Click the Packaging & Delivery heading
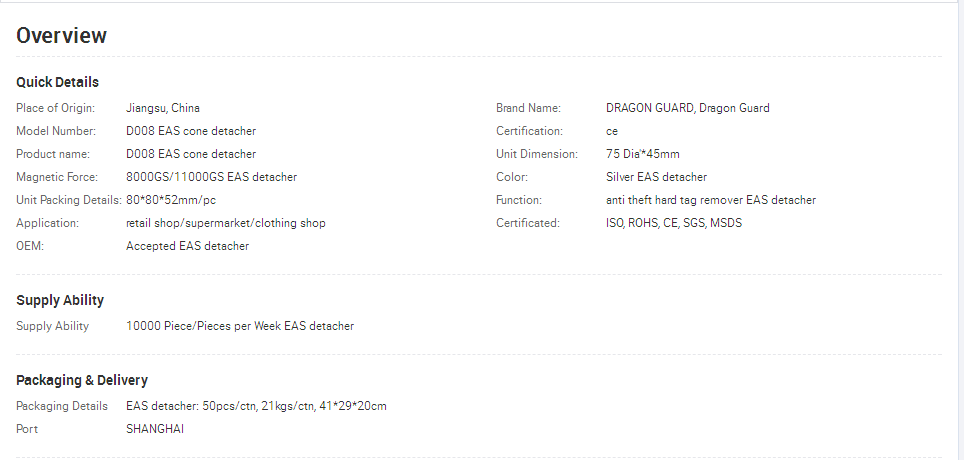This screenshot has width=964, height=460. 82,380
